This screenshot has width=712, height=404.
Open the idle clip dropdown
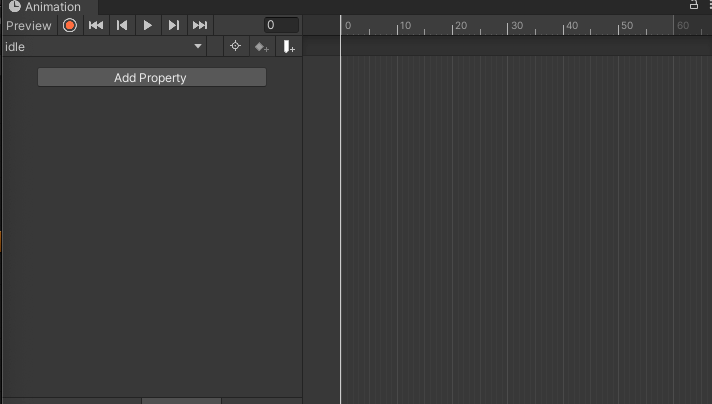click(x=104, y=46)
